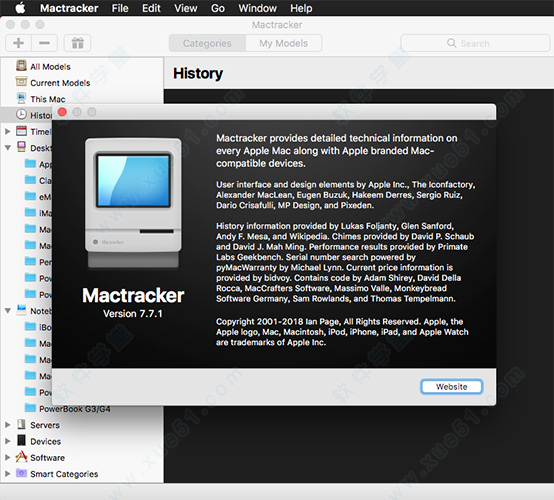Switch to the Categories tab
Image resolution: width=554 pixels, height=500 pixels.
pos(207,43)
